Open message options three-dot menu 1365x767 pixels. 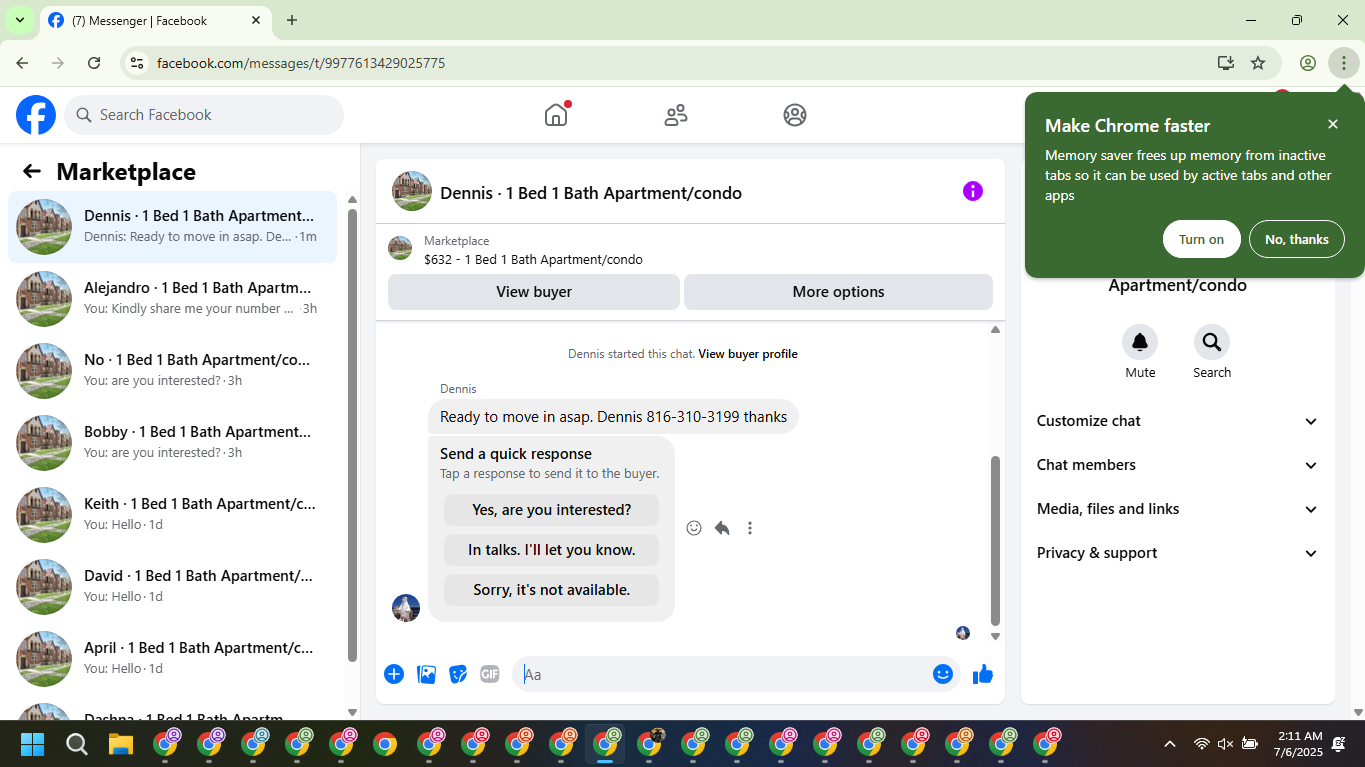click(x=750, y=528)
